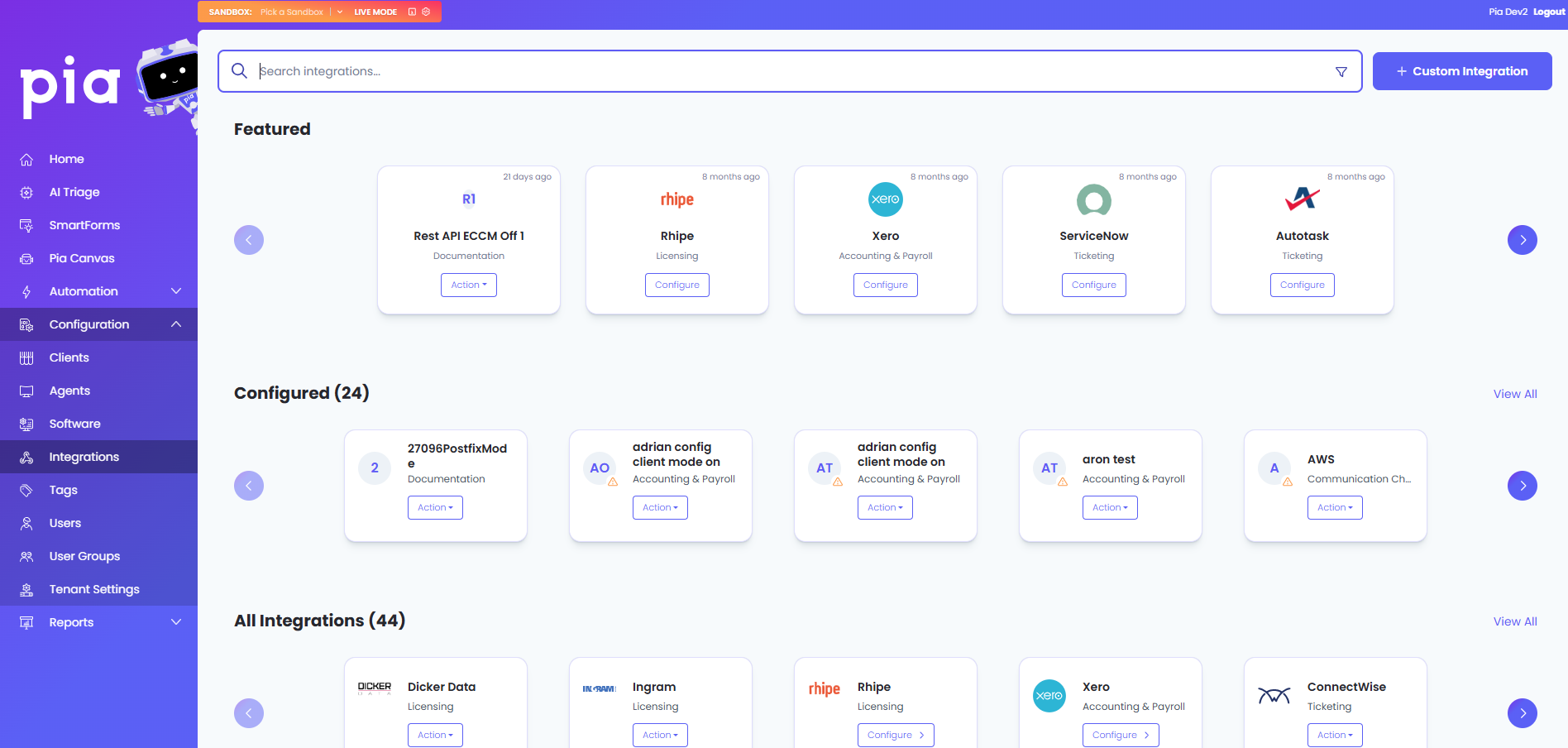
Task: Click the Pia logo
Action: tap(70, 86)
